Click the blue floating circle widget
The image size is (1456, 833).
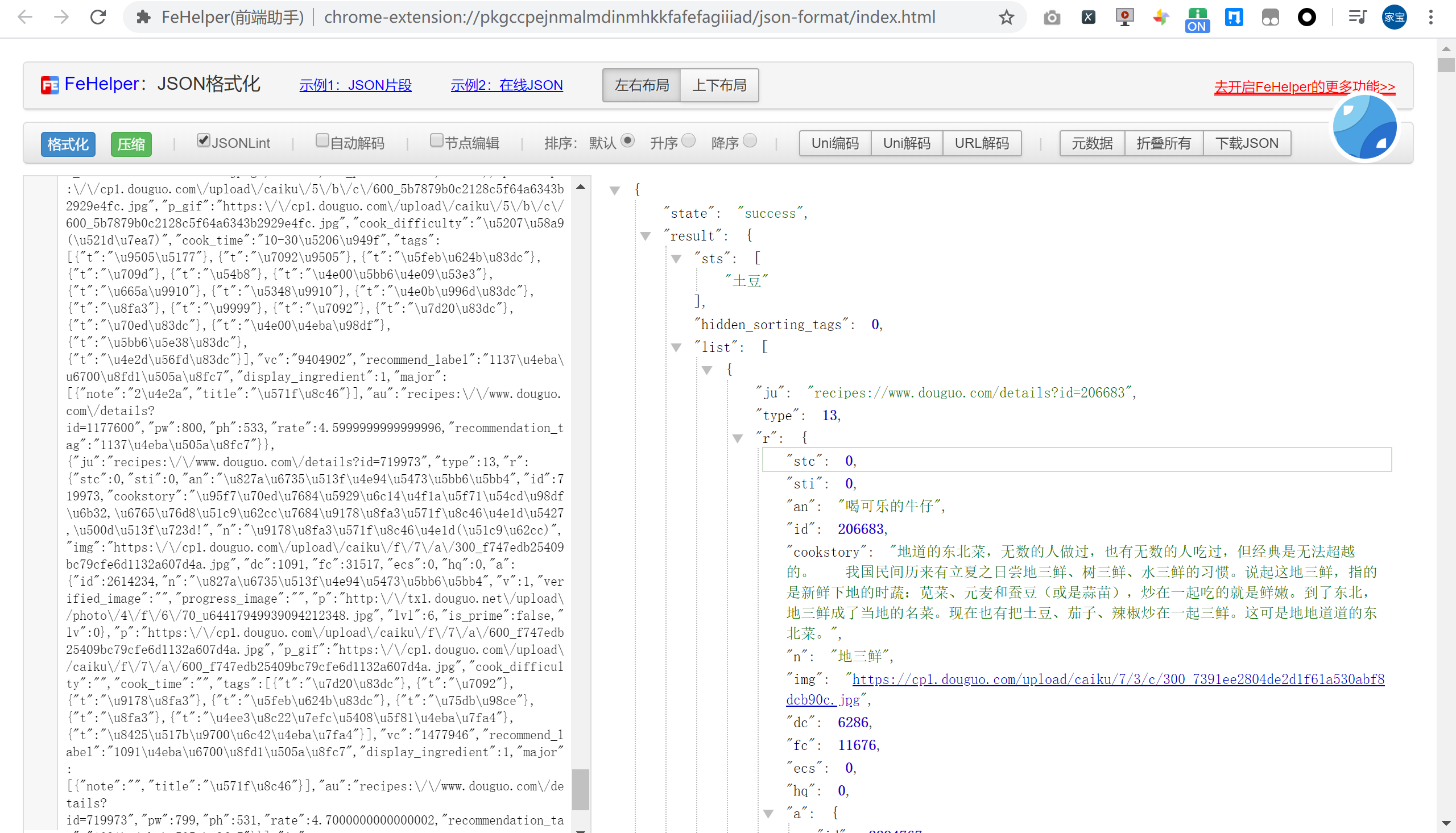(x=1365, y=127)
